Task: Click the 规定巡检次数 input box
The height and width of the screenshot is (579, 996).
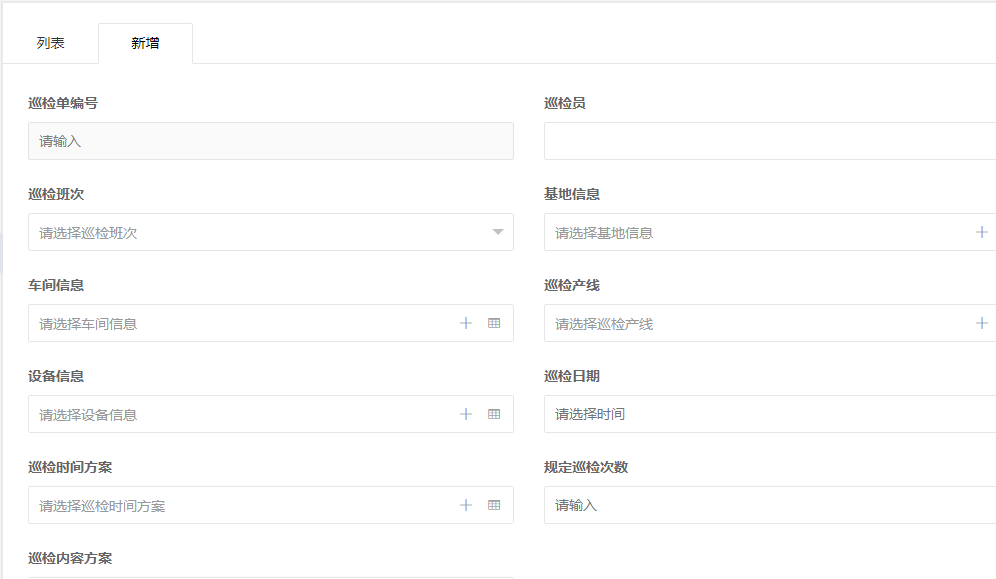Action: [750, 505]
